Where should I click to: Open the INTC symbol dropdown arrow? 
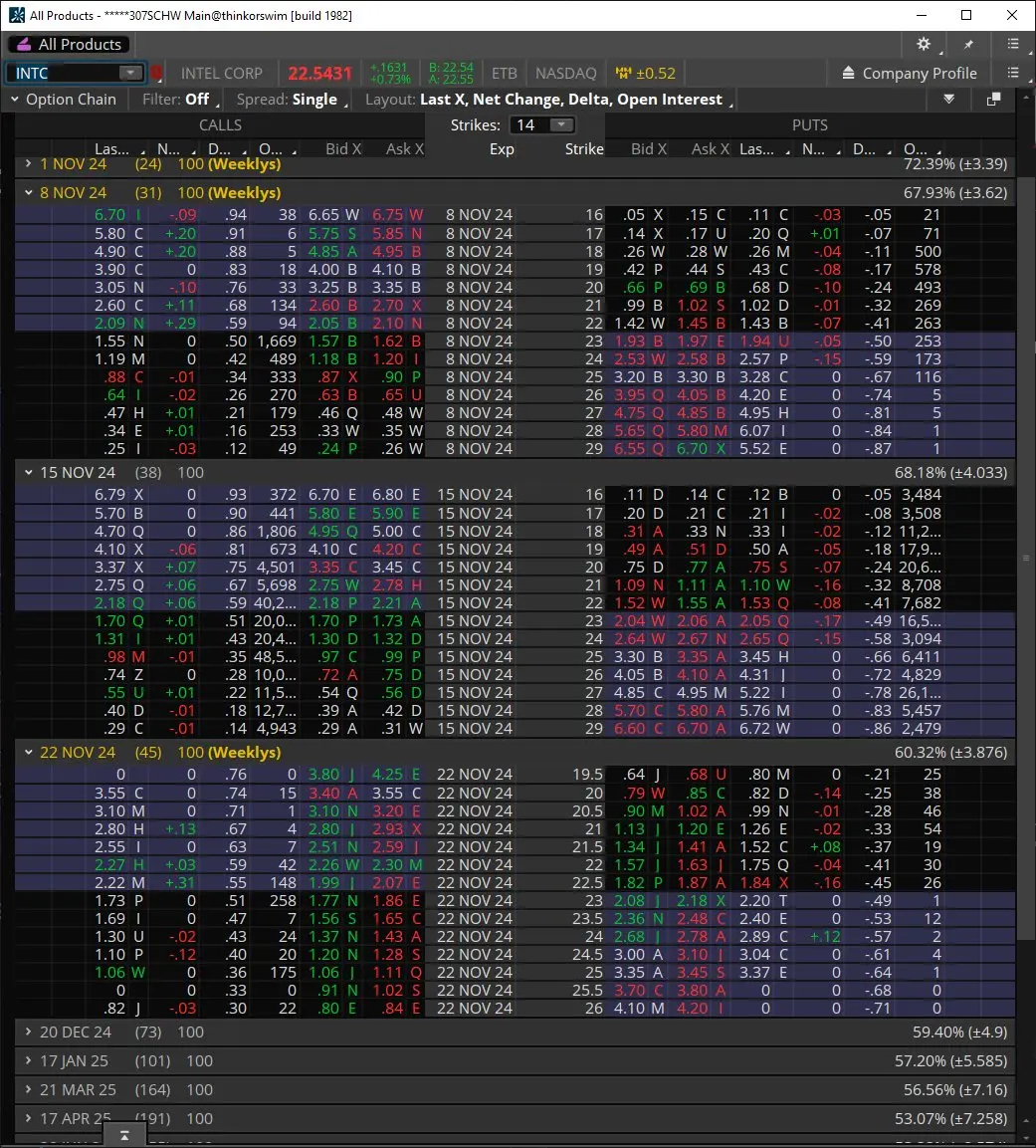pyautogui.click(x=130, y=73)
